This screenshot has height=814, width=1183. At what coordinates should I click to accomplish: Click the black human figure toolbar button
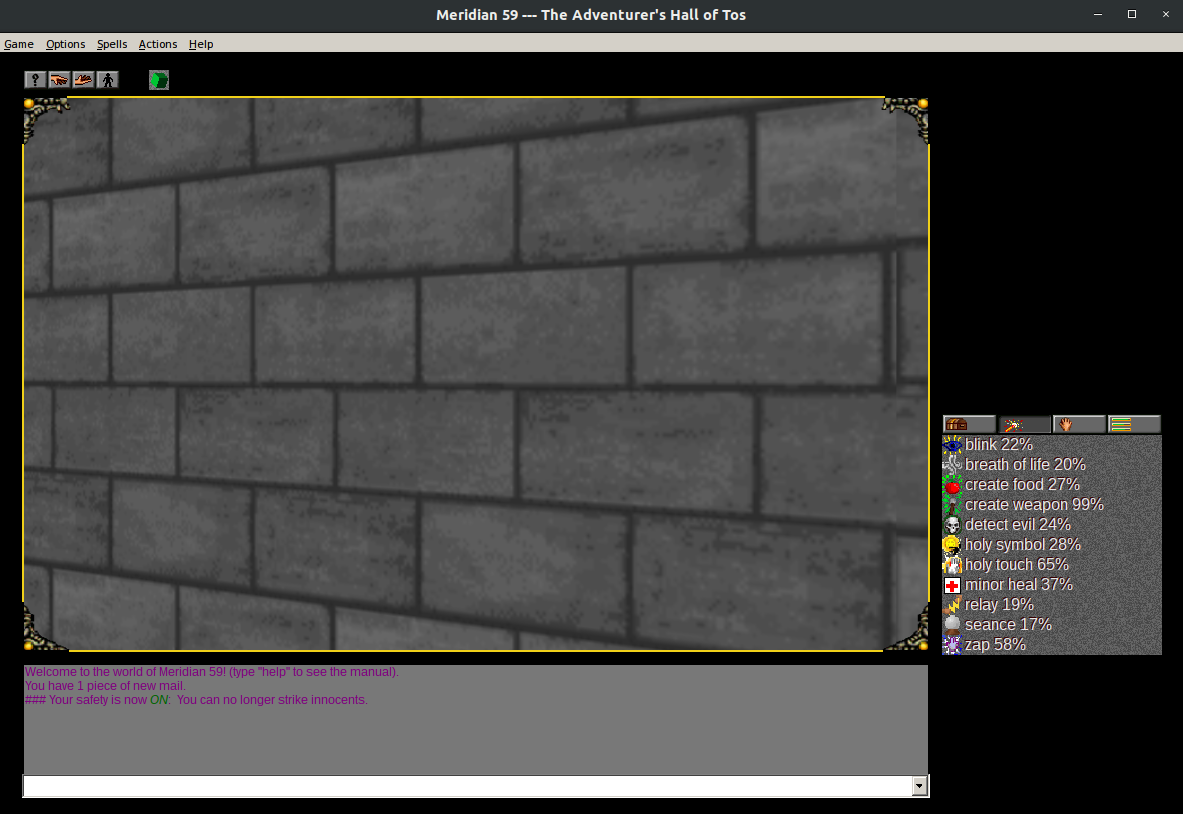pos(108,80)
